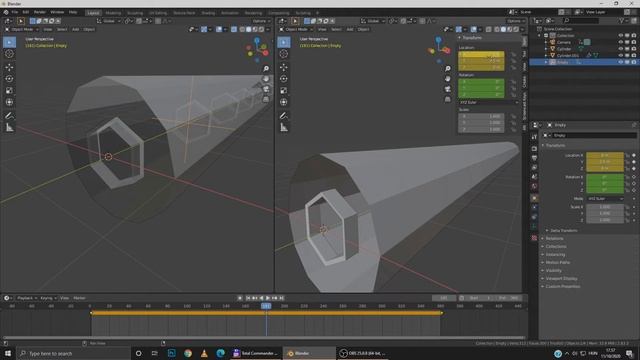Disable Camera in renders camera icon

pyautogui.click(x=634, y=42)
